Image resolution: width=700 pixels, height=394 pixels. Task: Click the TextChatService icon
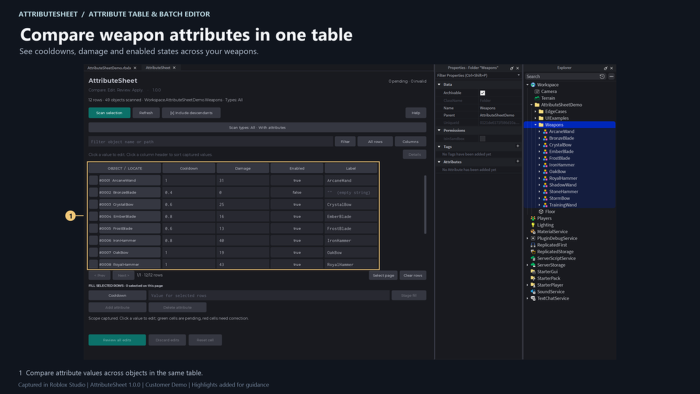(x=533, y=298)
